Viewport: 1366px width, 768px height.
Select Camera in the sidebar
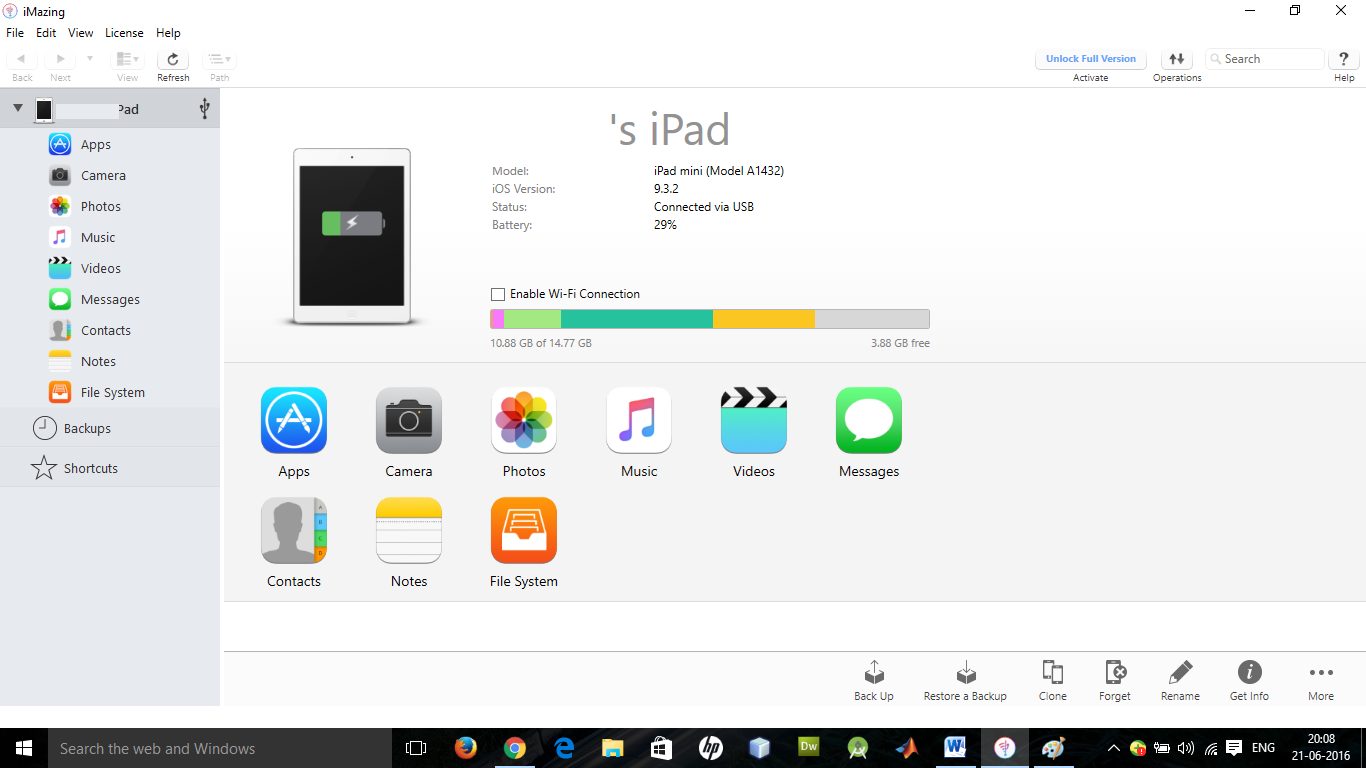pos(110,175)
